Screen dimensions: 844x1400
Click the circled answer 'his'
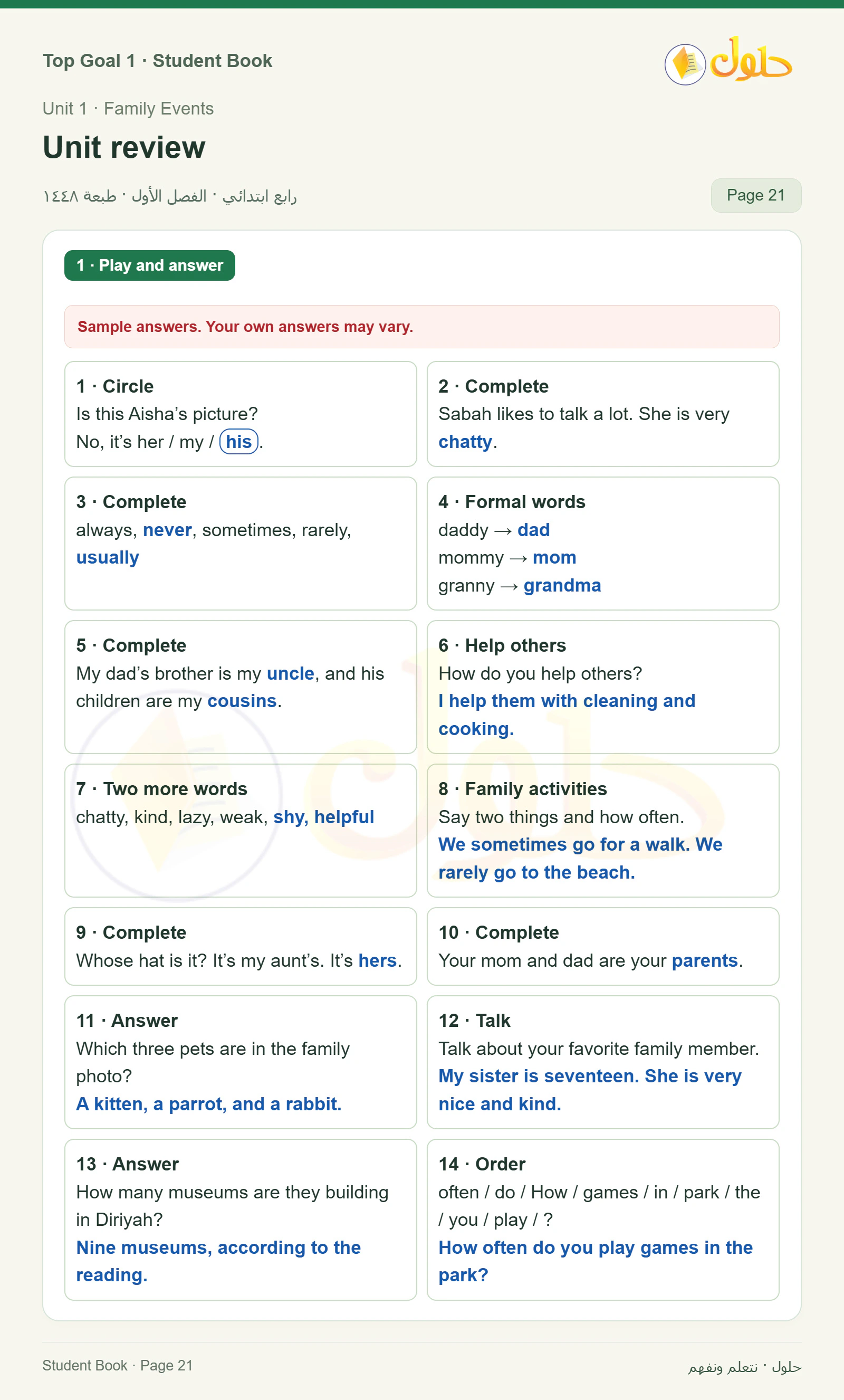point(238,442)
